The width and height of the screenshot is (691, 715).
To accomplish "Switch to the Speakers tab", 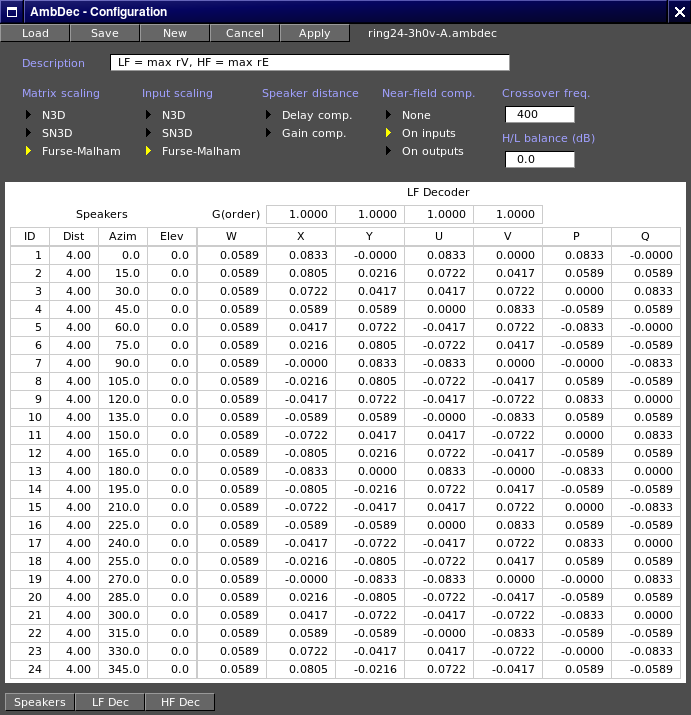I will coord(40,702).
